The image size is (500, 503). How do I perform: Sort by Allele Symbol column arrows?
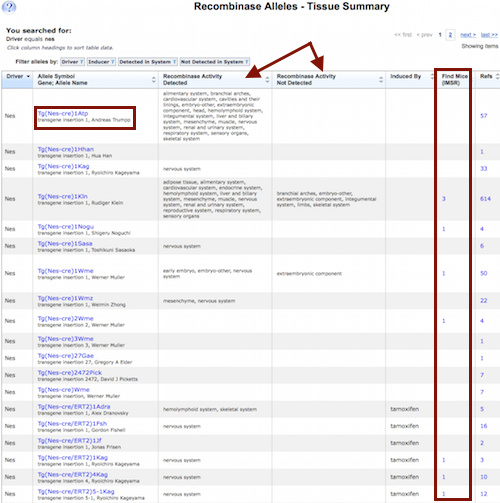pos(154,80)
